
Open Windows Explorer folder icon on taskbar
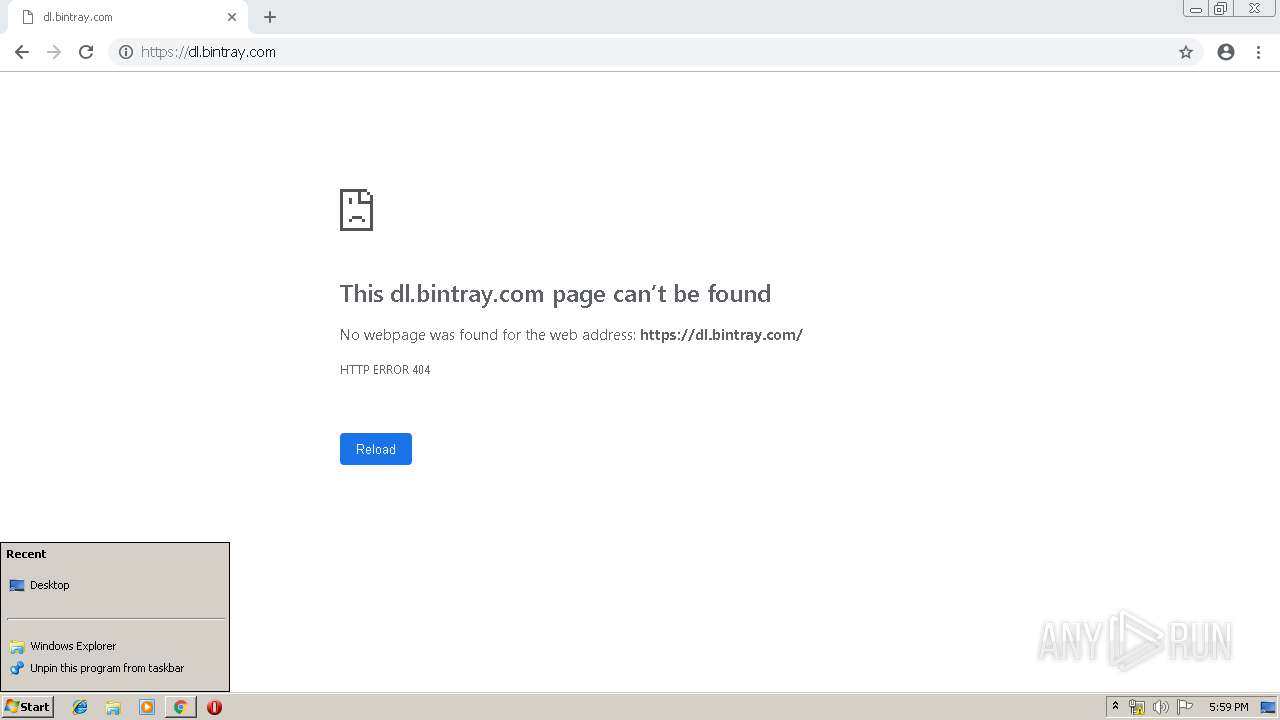113,707
